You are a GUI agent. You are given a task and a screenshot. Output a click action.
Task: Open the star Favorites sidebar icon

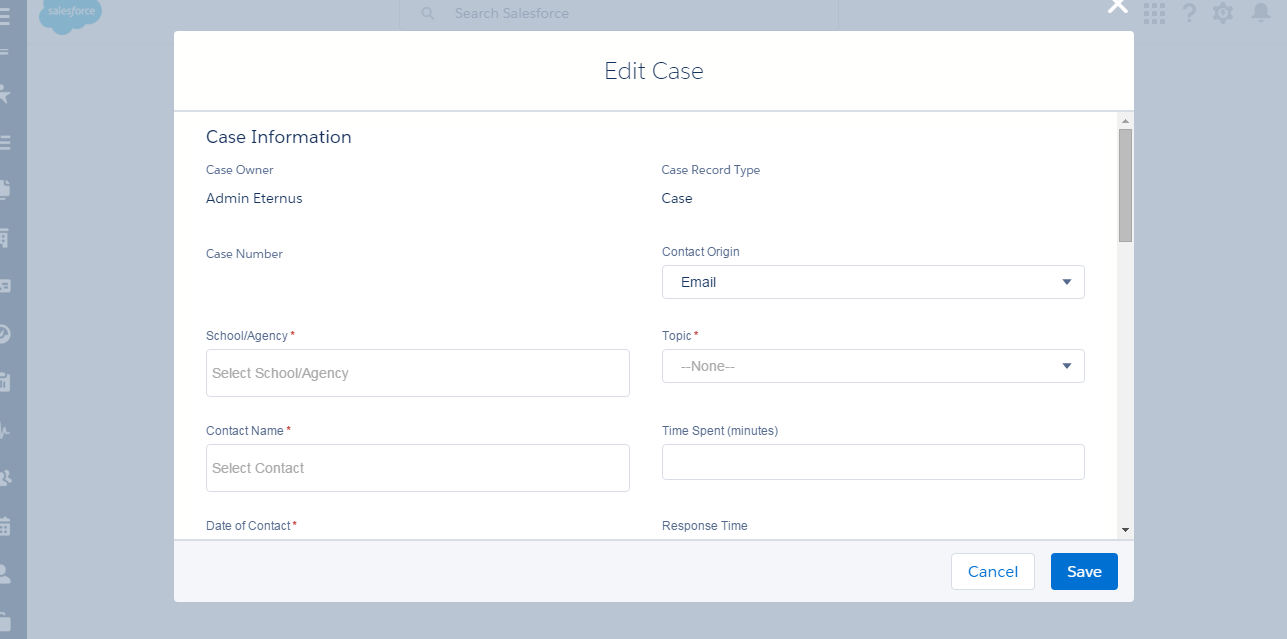pos(5,94)
